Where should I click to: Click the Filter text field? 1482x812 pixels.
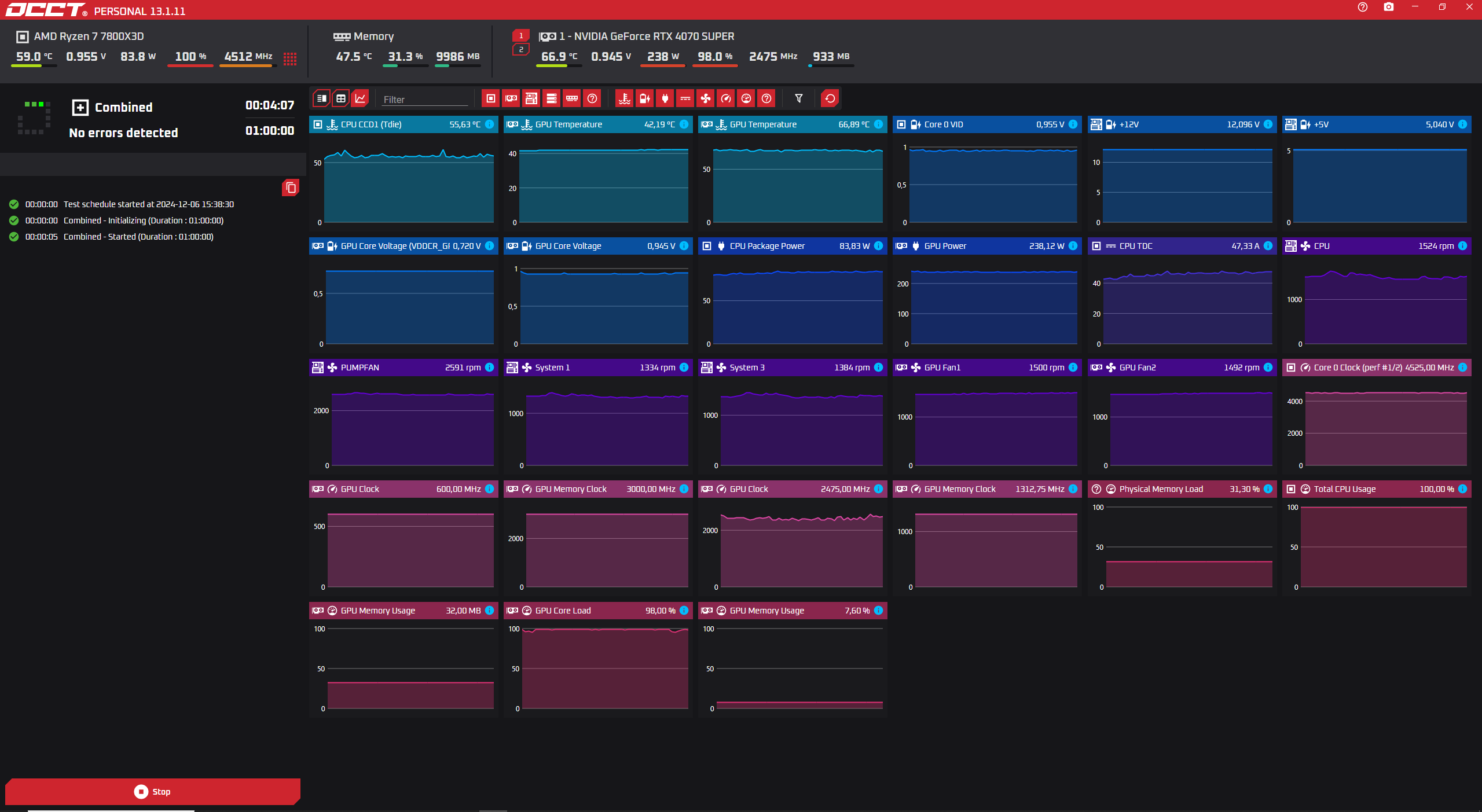tap(424, 100)
